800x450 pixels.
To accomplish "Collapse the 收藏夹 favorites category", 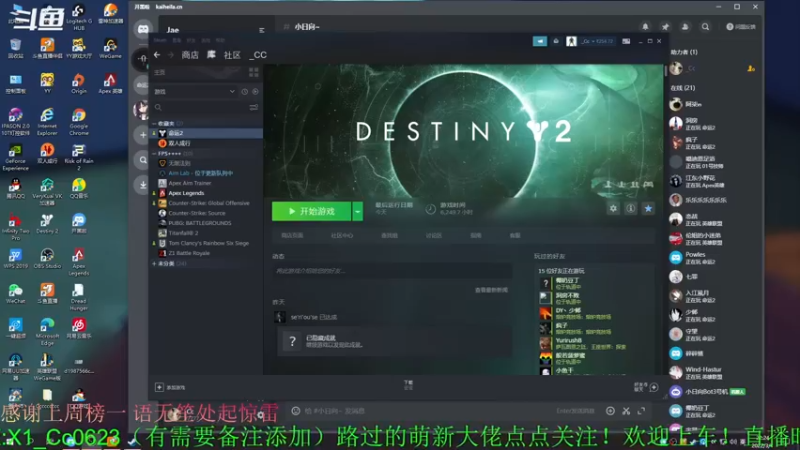I will click(x=155, y=123).
